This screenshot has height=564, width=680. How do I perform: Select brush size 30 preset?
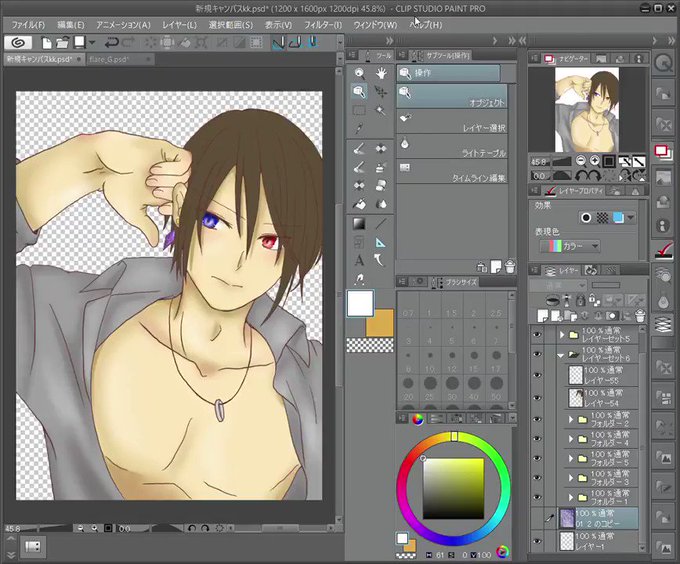coord(452,386)
